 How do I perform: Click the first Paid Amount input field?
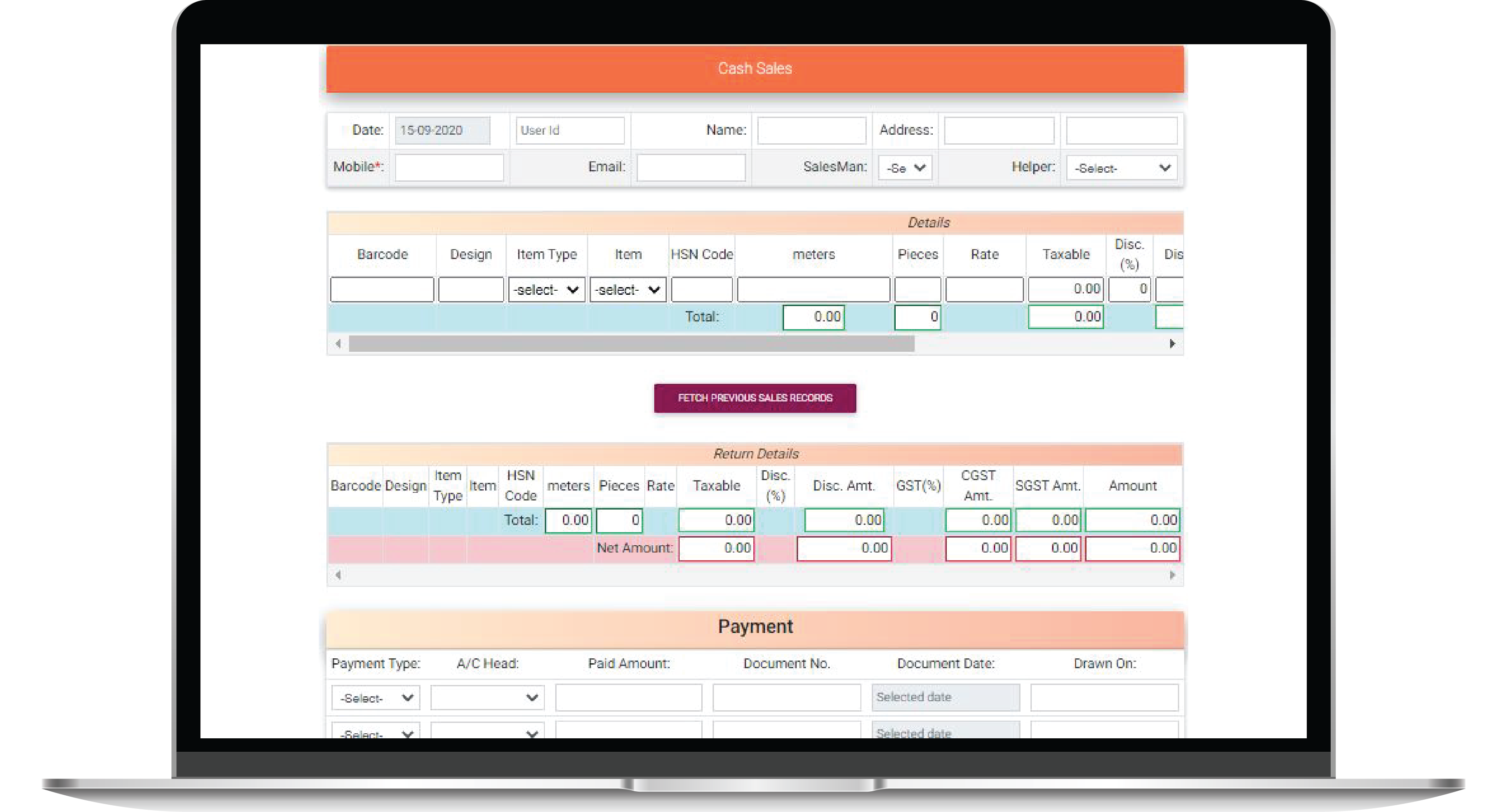pos(628,697)
